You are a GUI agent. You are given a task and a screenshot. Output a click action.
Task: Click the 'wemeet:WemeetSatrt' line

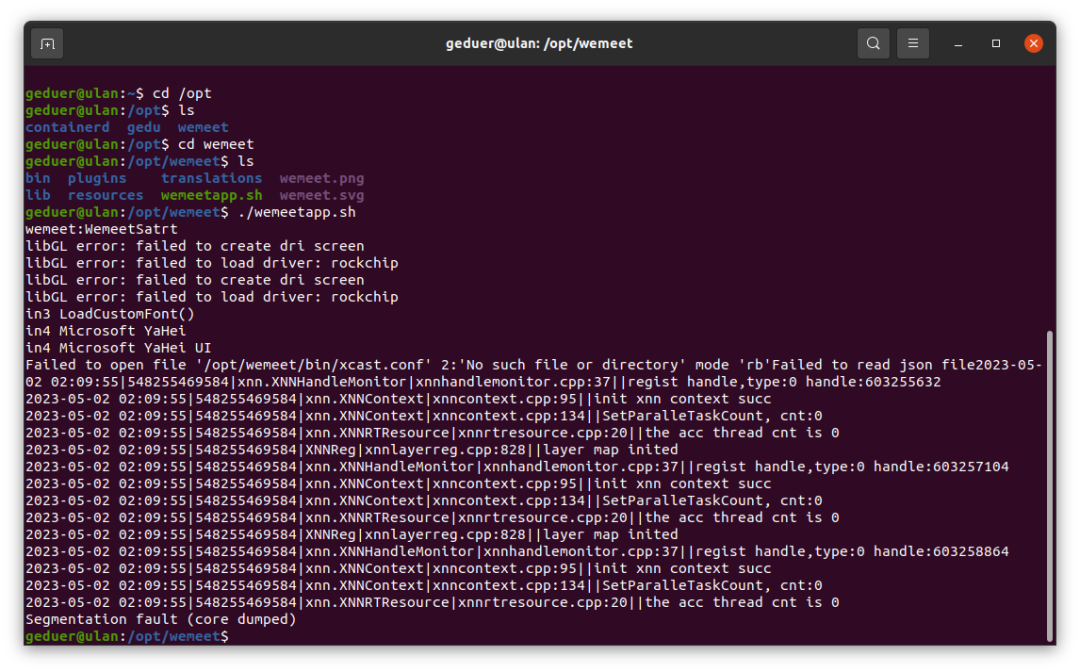(x=101, y=229)
